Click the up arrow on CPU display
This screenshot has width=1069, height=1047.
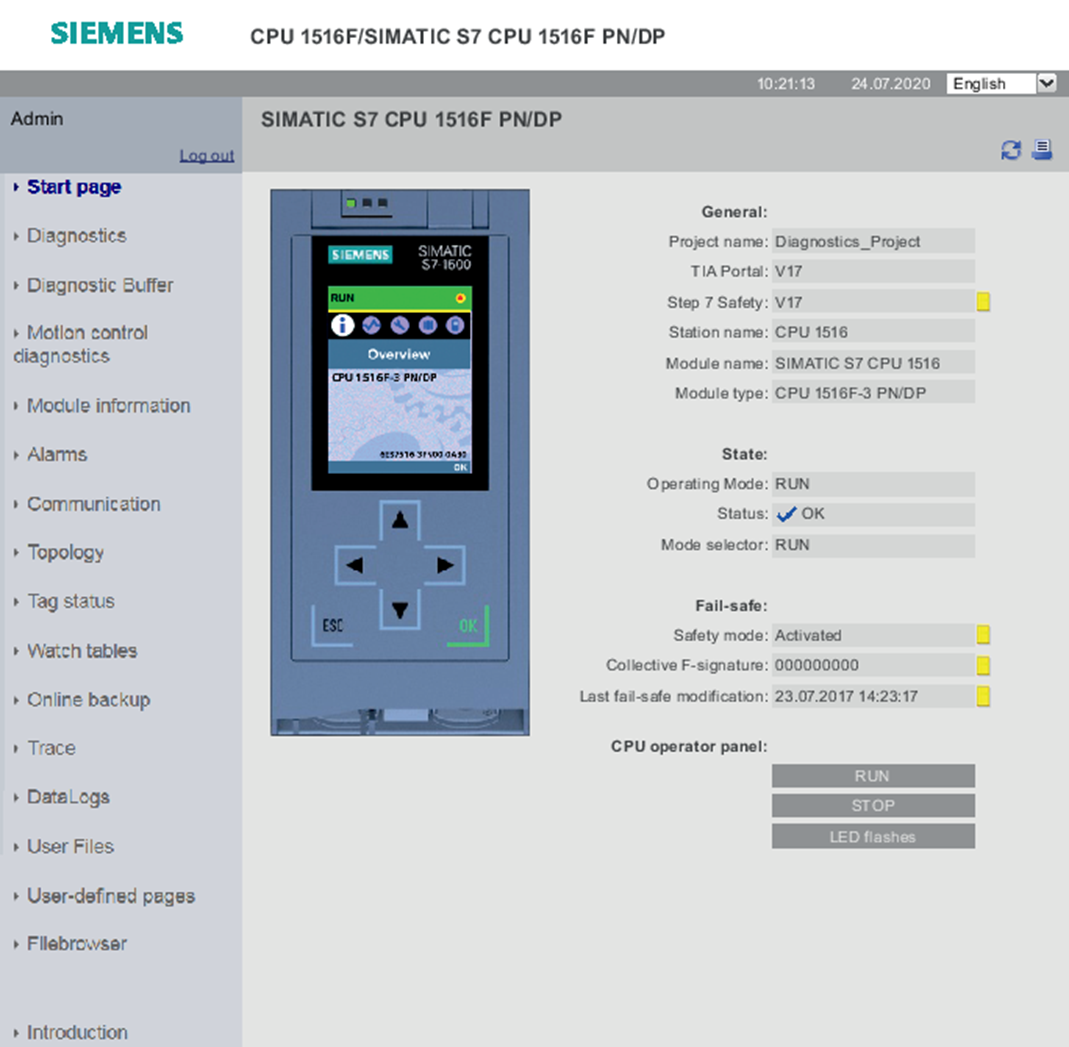pos(400,521)
